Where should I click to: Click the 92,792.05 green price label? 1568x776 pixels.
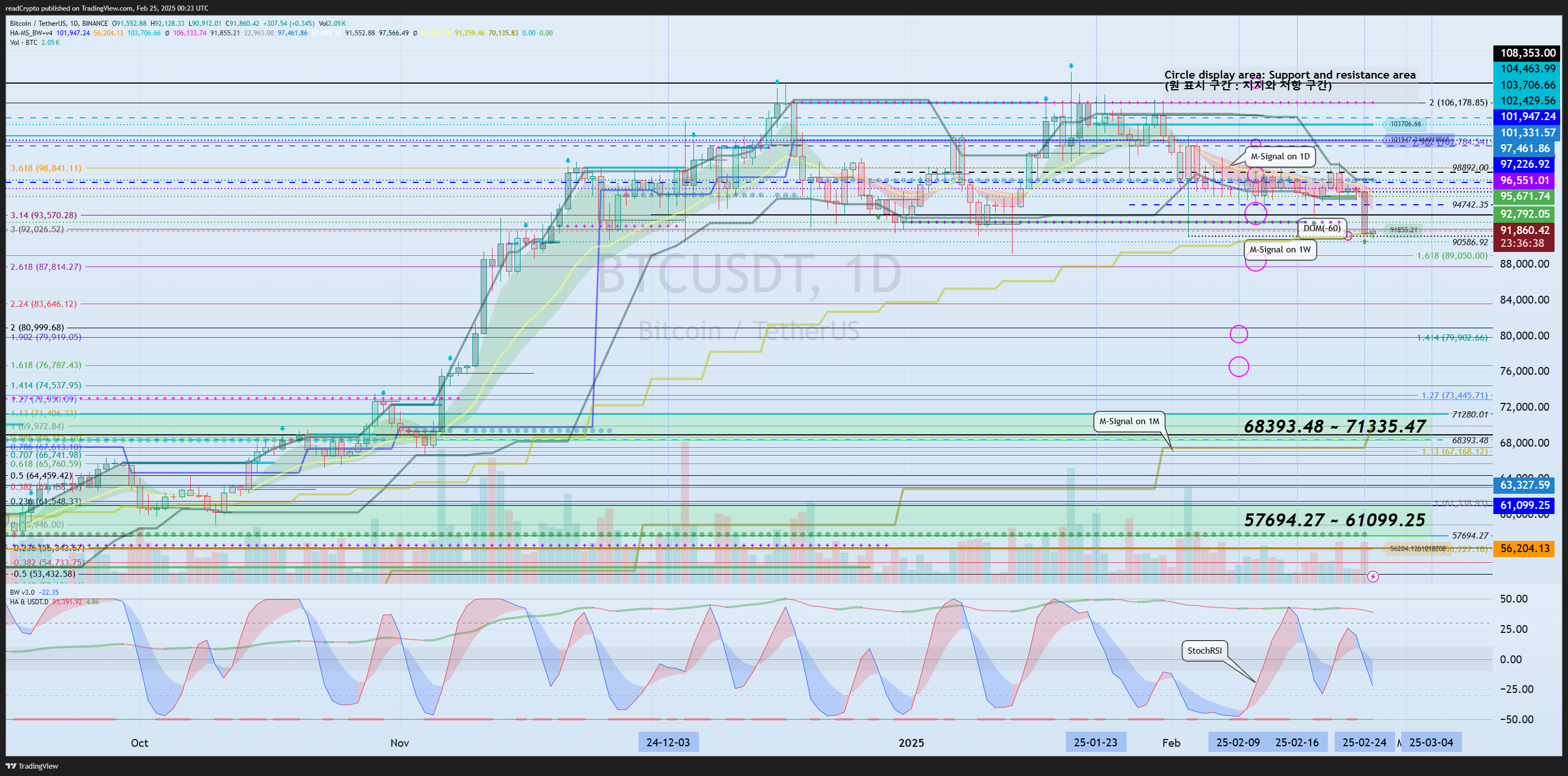[1524, 214]
